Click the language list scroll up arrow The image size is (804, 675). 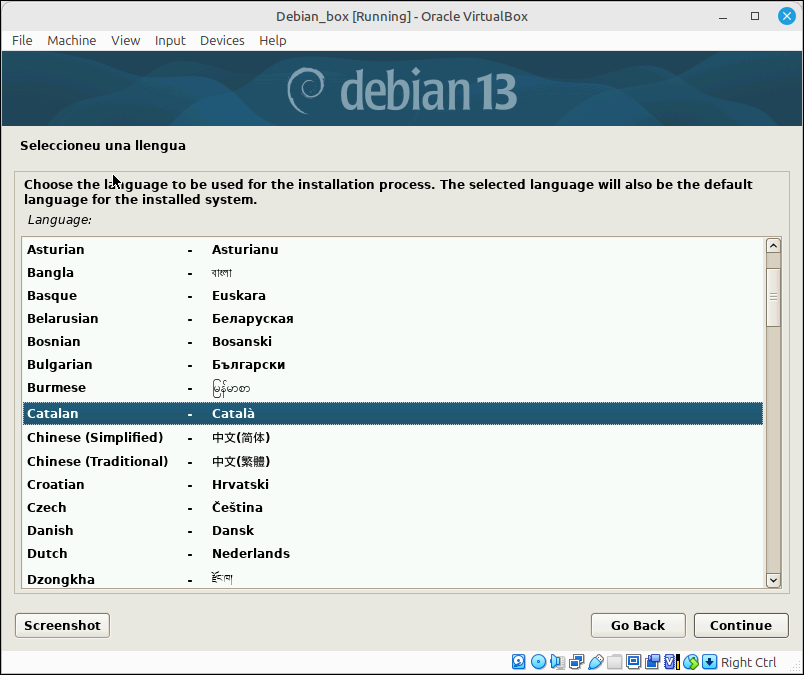tap(773, 246)
